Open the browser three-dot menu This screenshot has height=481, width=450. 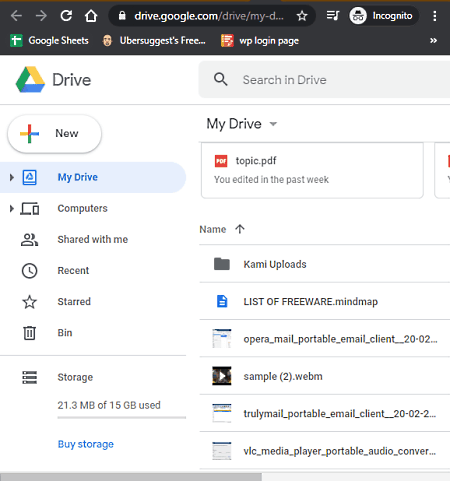click(435, 16)
